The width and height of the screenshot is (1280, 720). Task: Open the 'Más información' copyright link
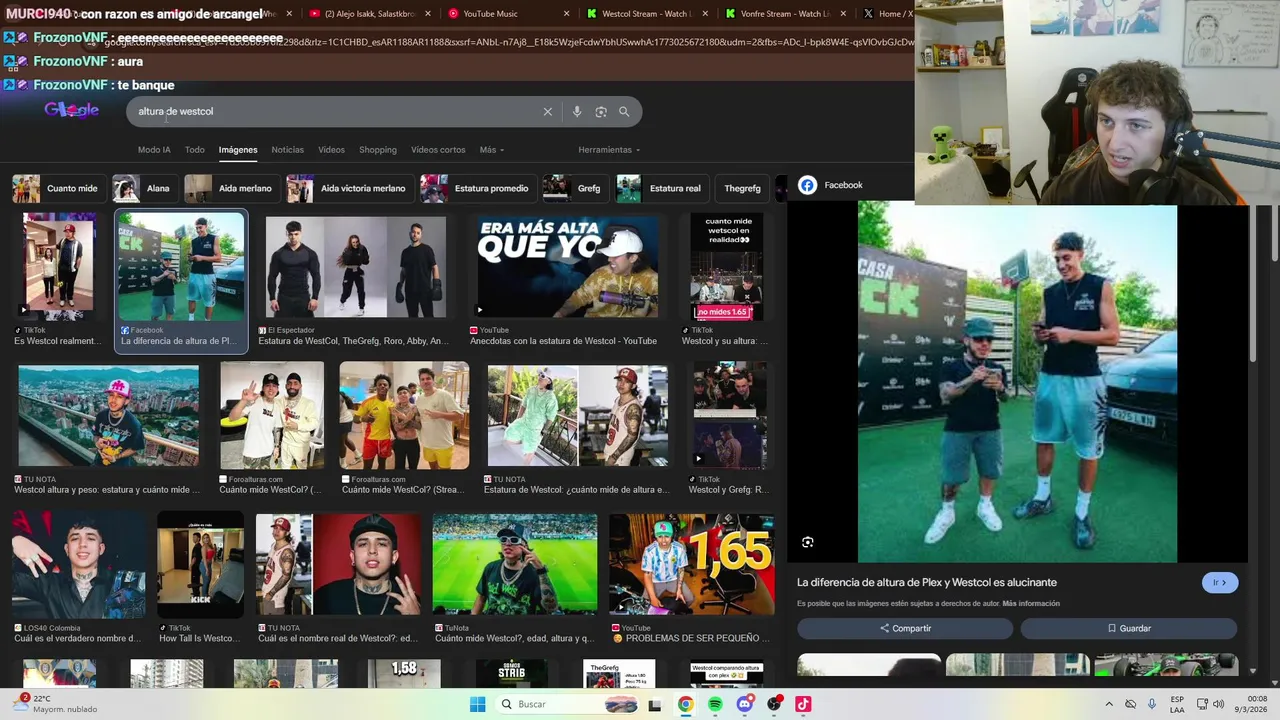1031,604
